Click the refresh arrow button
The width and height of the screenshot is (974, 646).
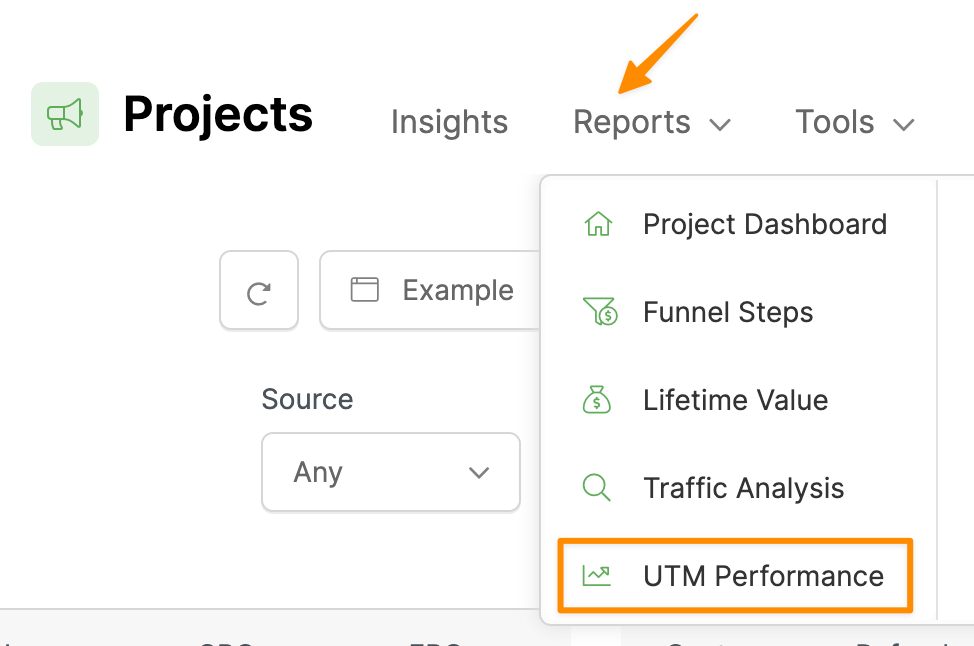[259, 291]
